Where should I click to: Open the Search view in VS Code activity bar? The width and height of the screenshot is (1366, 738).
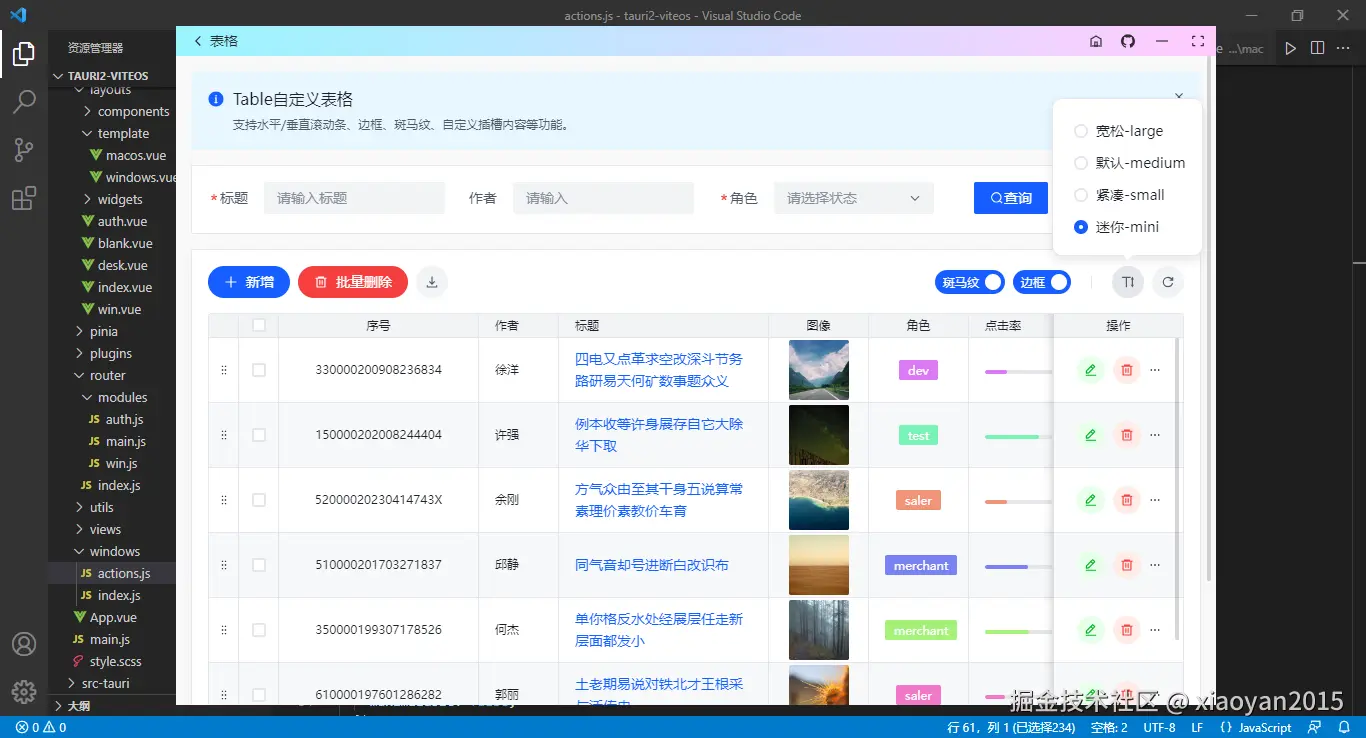coord(24,102)
